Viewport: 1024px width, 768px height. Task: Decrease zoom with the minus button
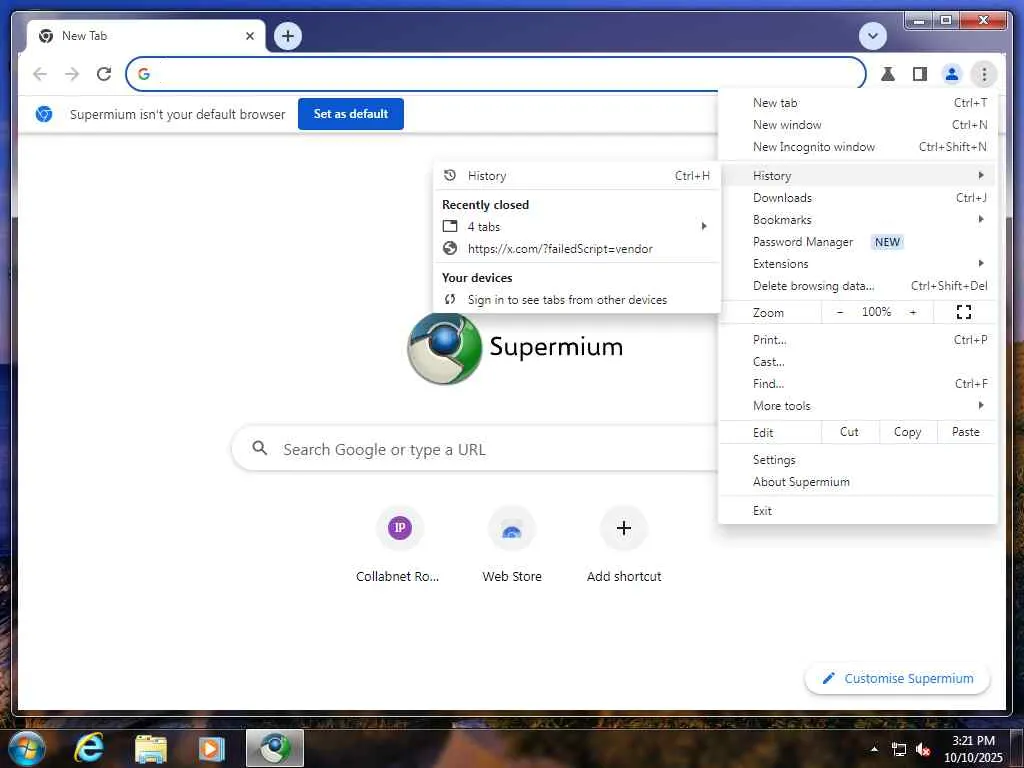coord(840,312)
